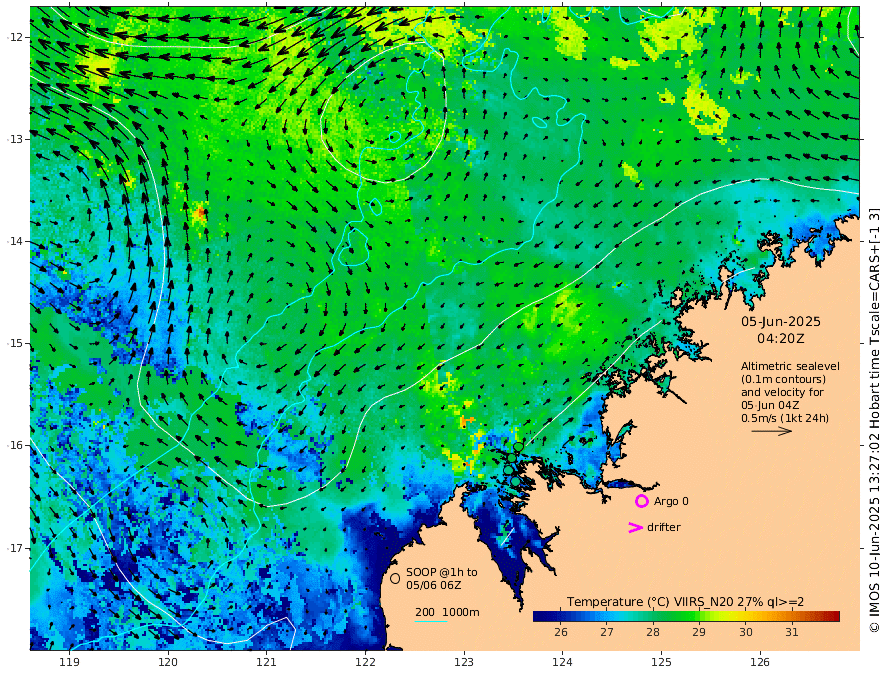Click the 'SOOP @1h to' legend text

click(x=442, y=572)
